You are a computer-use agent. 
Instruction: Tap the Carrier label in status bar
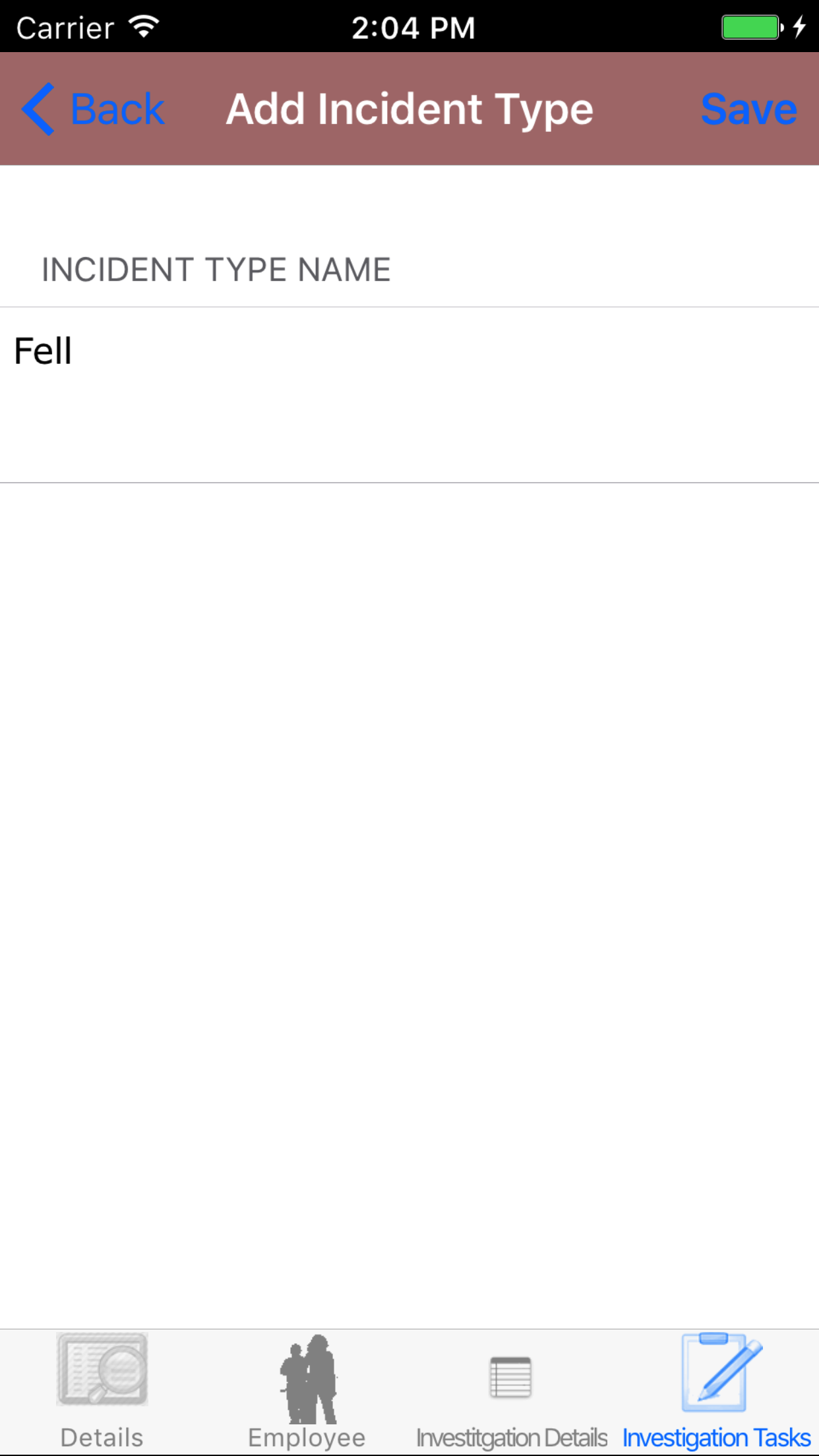pyautogui.click(x=65, y=28)
